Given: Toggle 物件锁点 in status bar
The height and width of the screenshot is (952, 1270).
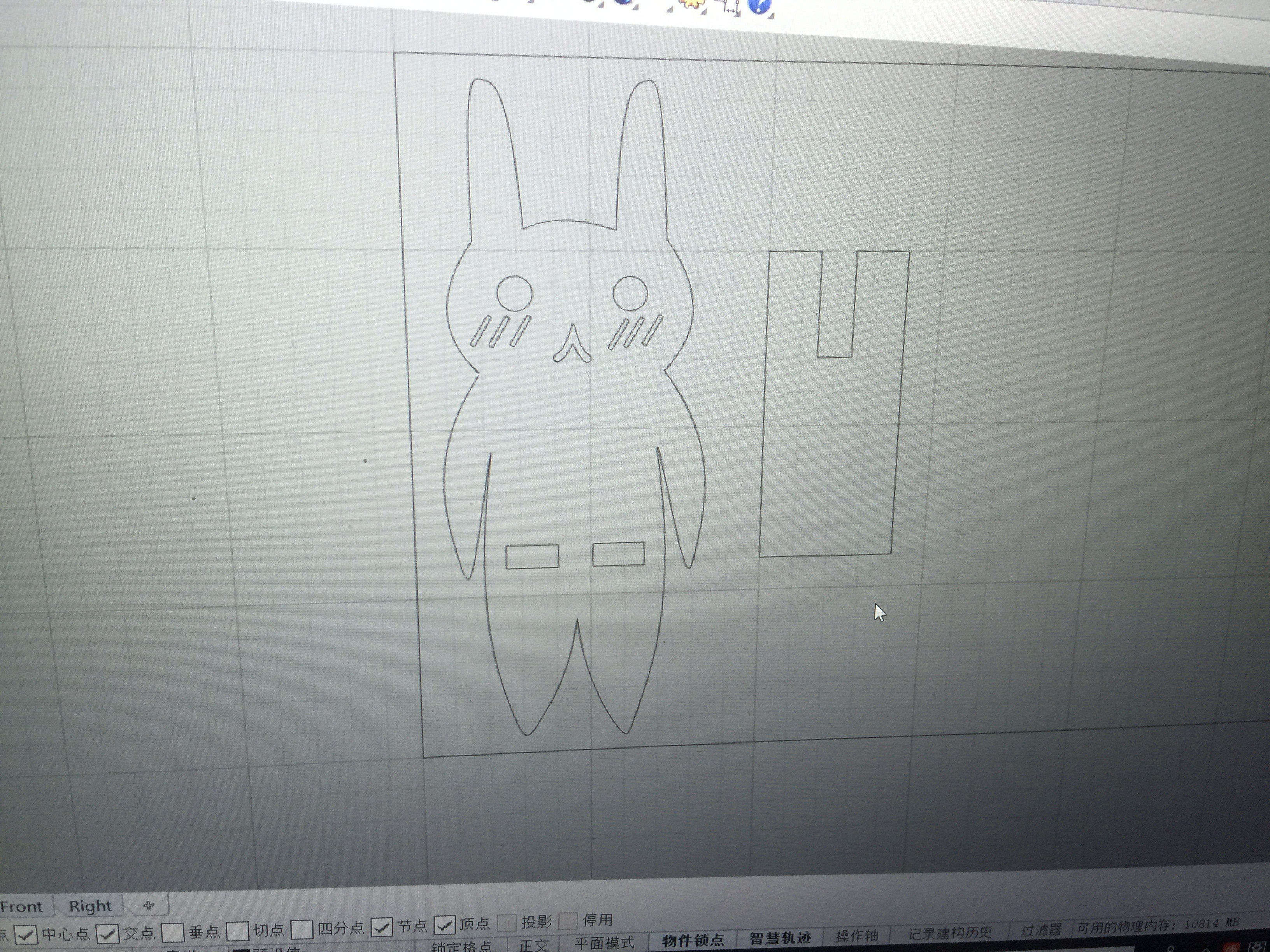Looking at the screenshot, I should point(693,940).
